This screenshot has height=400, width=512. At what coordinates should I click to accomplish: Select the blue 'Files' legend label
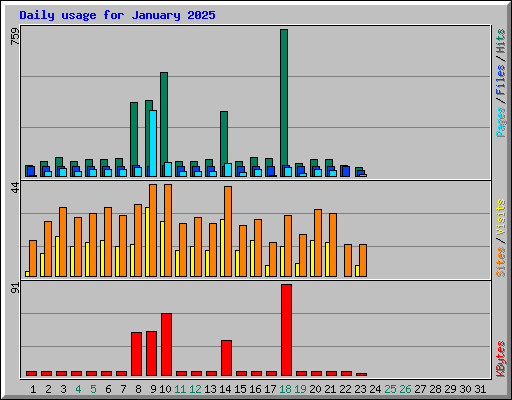point(500,80)
